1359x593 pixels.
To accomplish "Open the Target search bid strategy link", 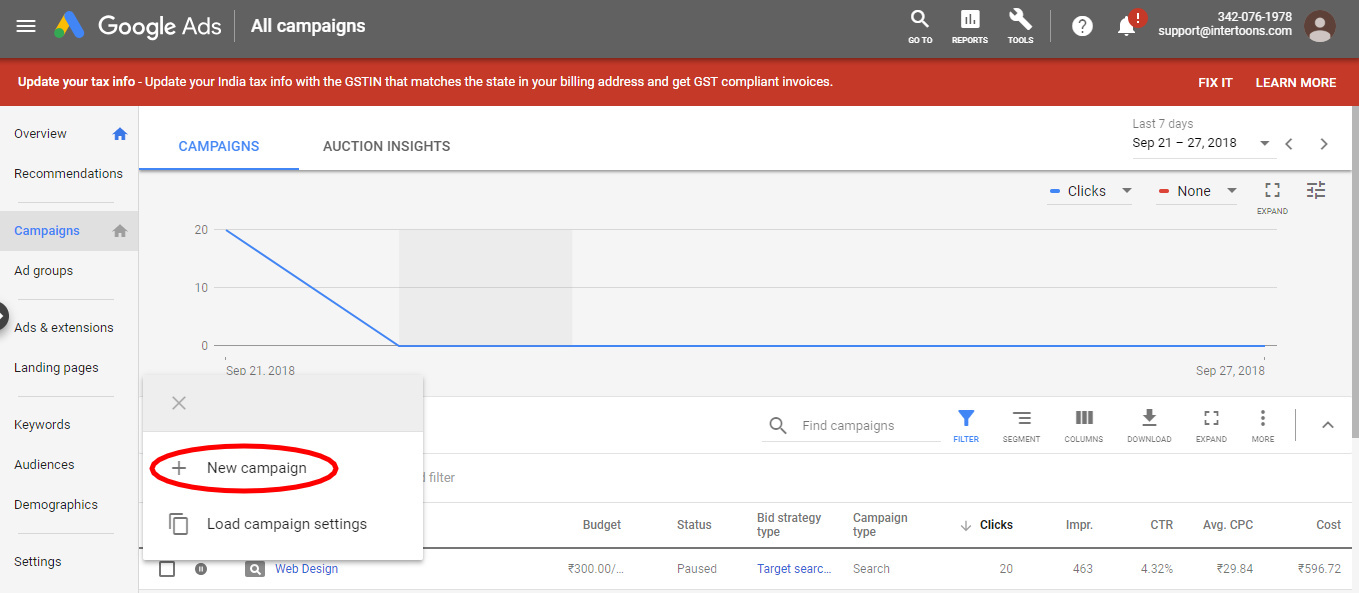I will [794, 569].
